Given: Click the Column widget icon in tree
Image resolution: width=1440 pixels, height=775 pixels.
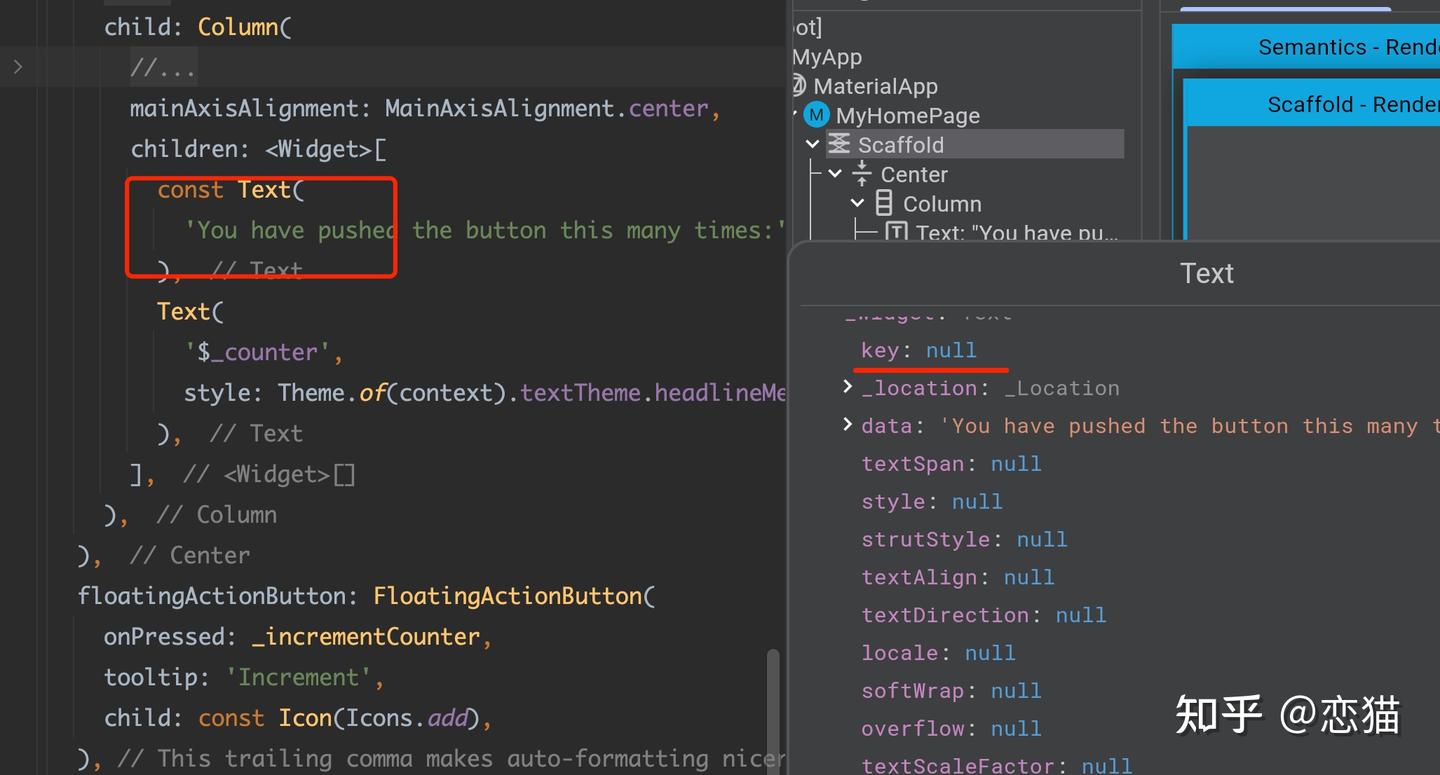Looking at the screenshot, I should coord(884,203).
